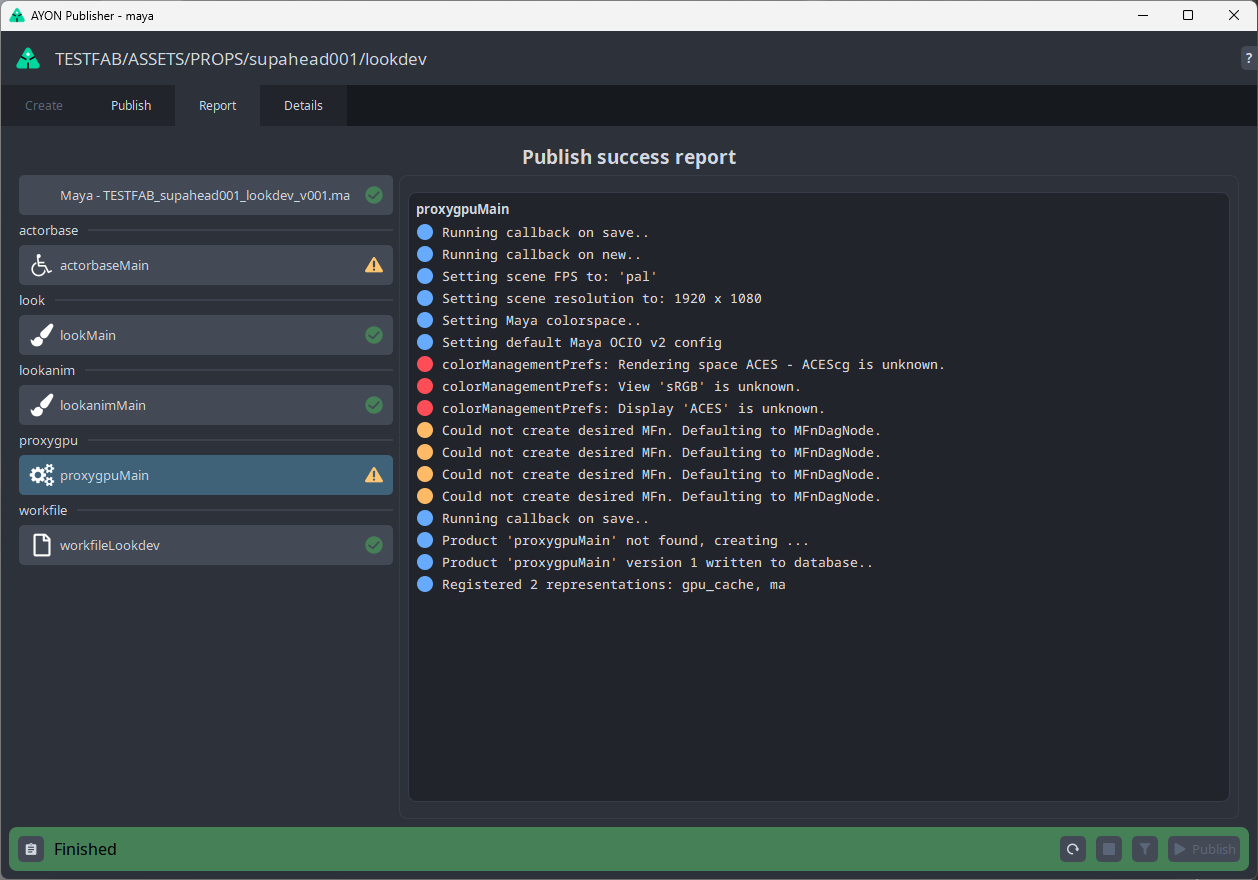Screen dimensions: 1258x880
Task: Open the help question mark button
Action: pos(1248,58)
